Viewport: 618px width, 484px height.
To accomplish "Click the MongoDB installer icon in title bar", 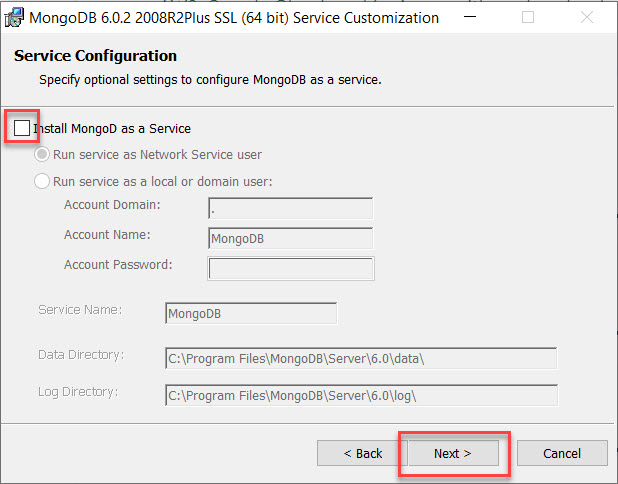I will coord(14,17).
